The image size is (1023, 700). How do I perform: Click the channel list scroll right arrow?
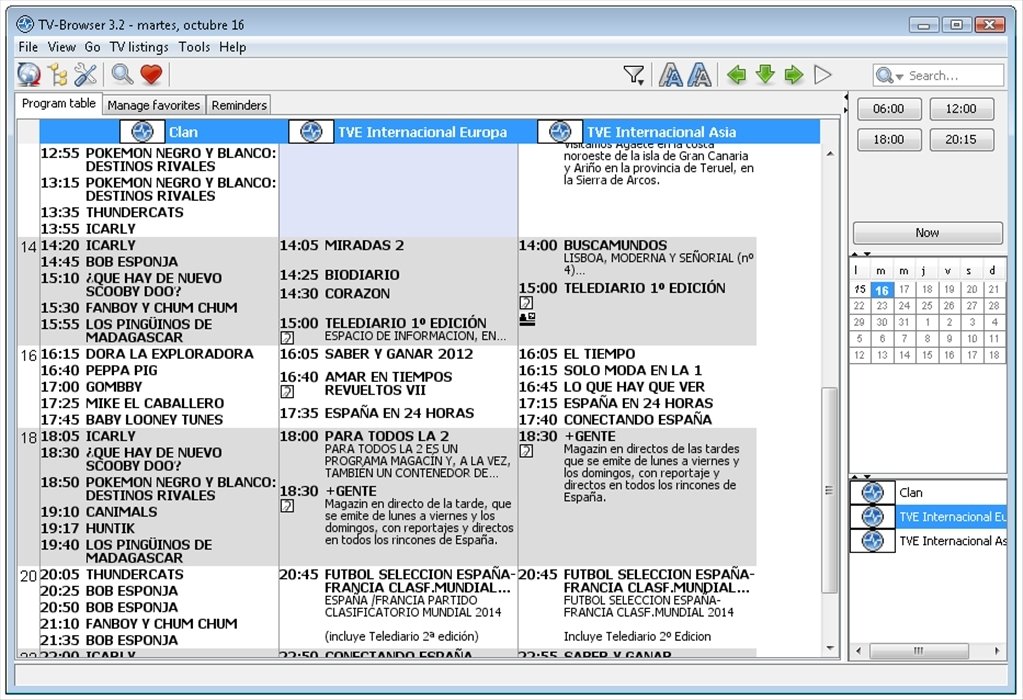[997, 650]
